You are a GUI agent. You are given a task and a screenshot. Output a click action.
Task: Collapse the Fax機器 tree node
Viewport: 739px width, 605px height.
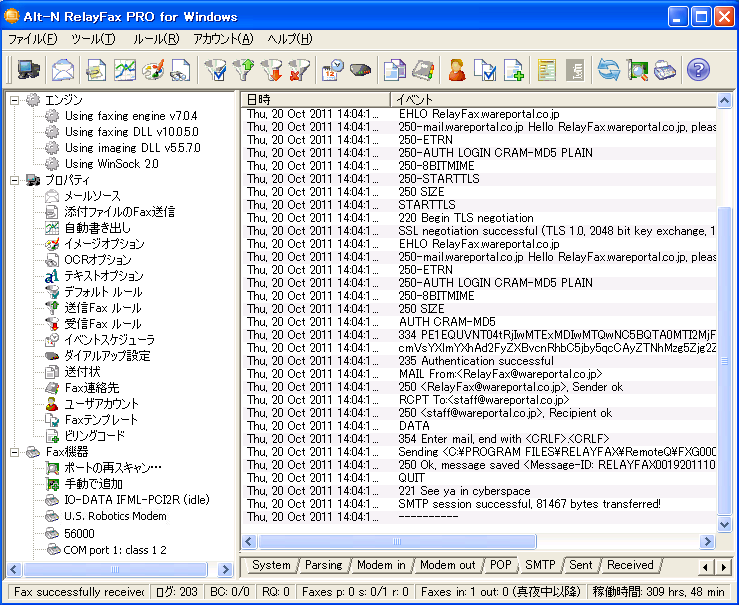click(15, 452)
